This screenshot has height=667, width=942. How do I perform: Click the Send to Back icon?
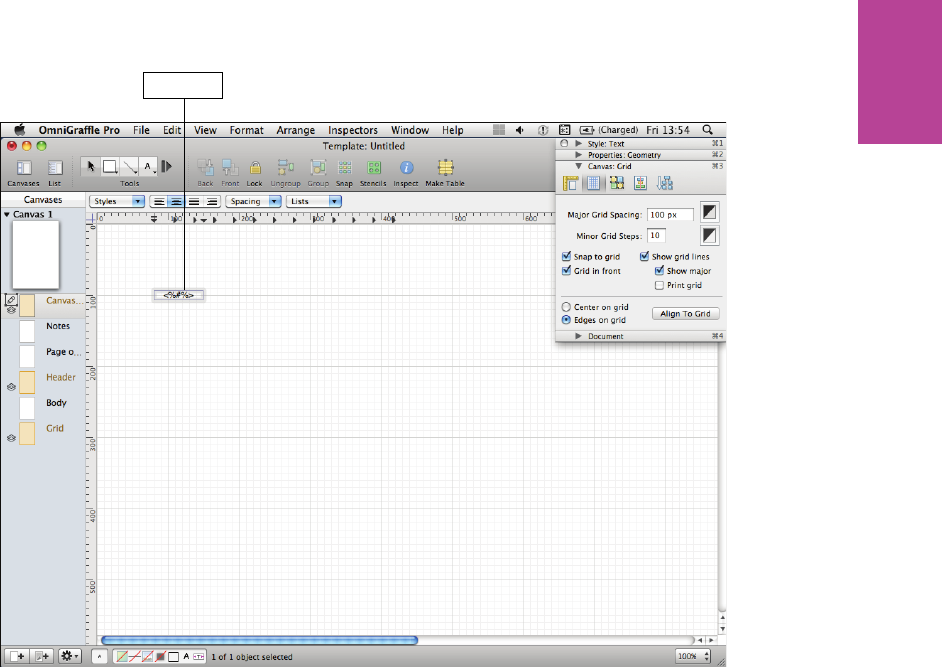point(205,168)
